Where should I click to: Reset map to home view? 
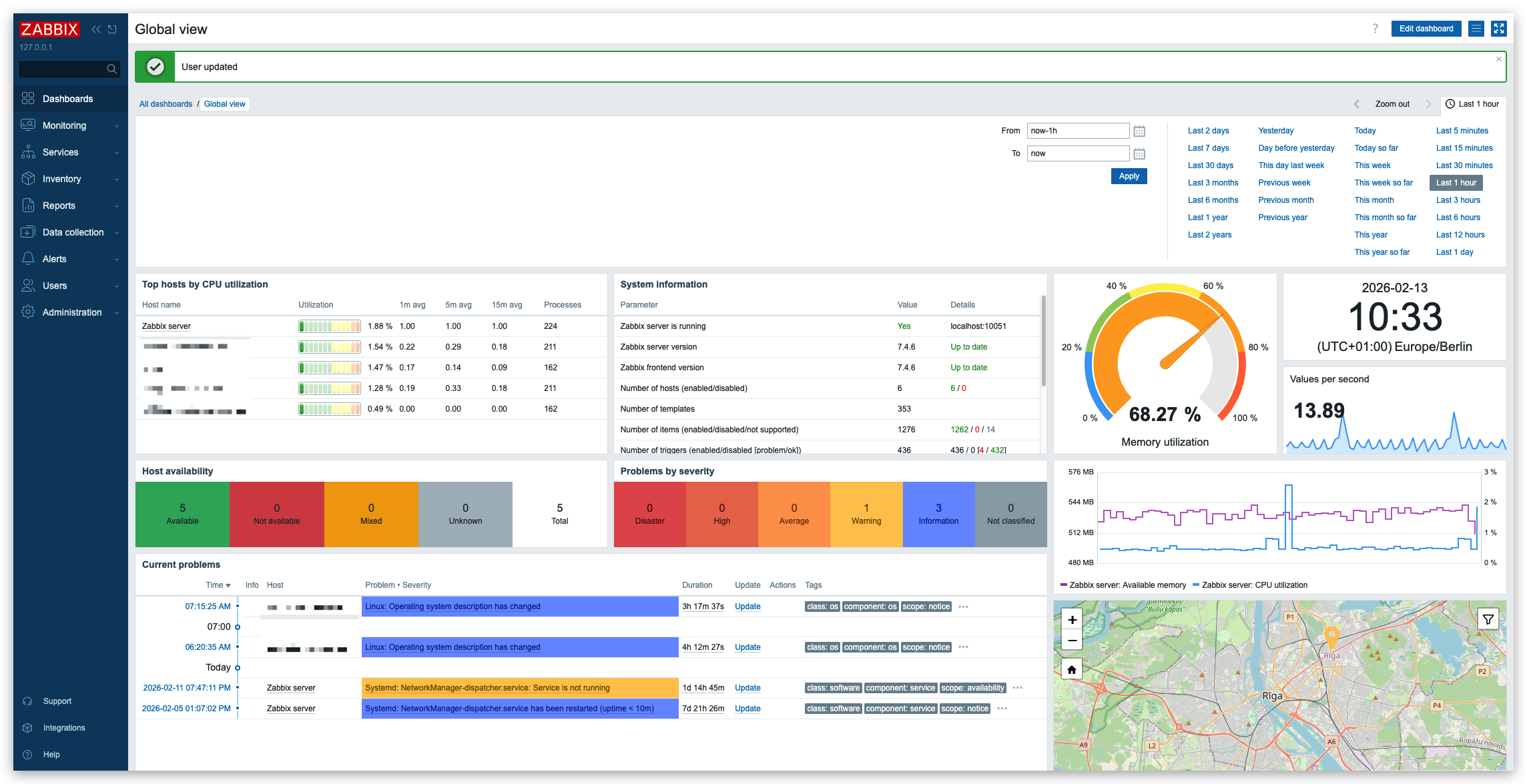pyautogui.click(x=1072, y=669)
